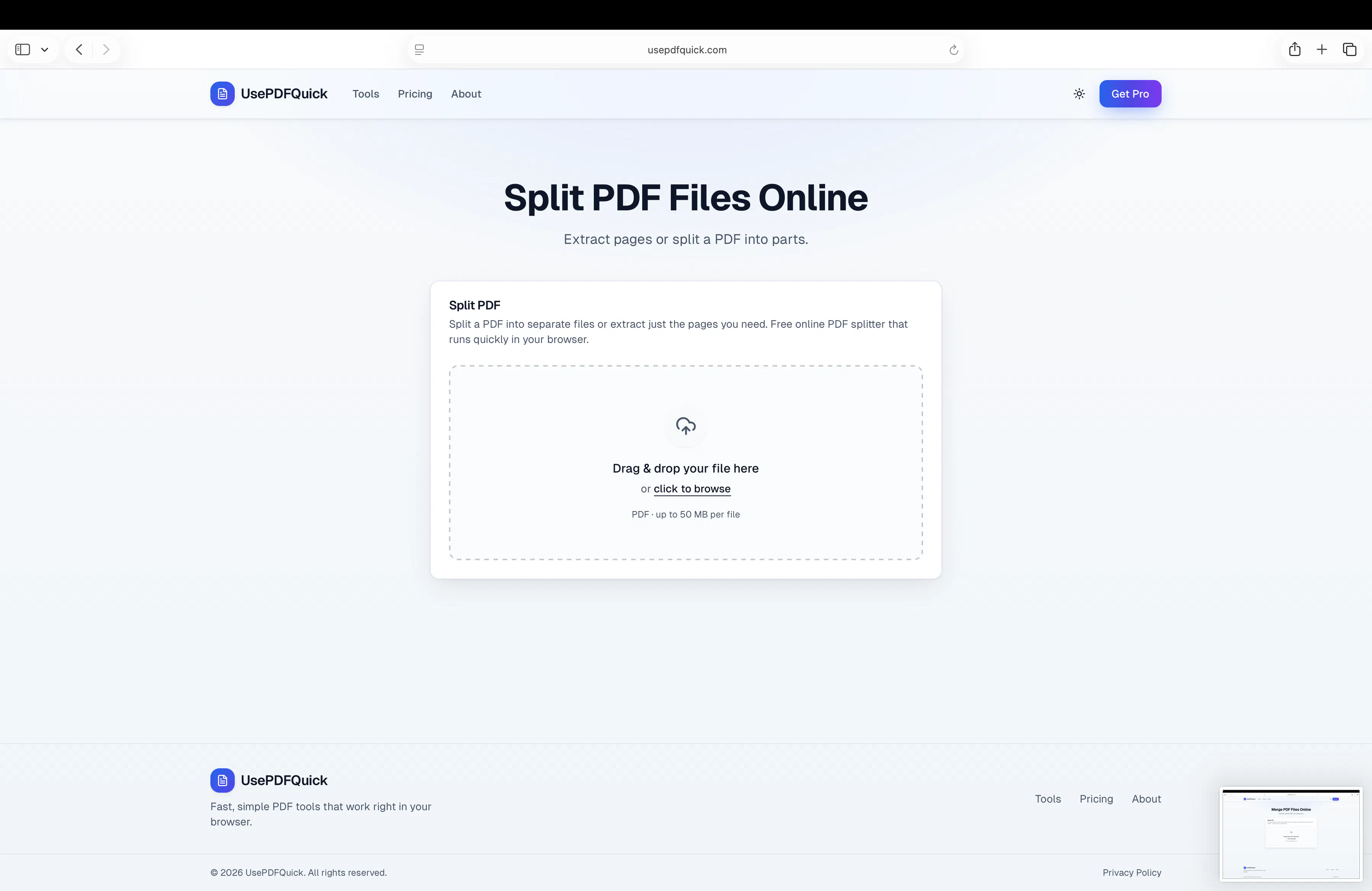Click the UsePDFQuick logo icon in header
The image size is (1372, 891).
[x=223, y=94]
